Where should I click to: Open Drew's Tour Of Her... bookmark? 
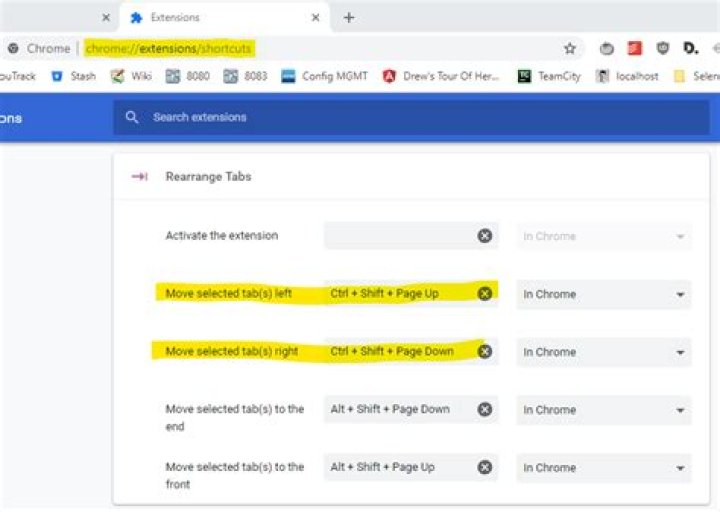click(441, 76)
